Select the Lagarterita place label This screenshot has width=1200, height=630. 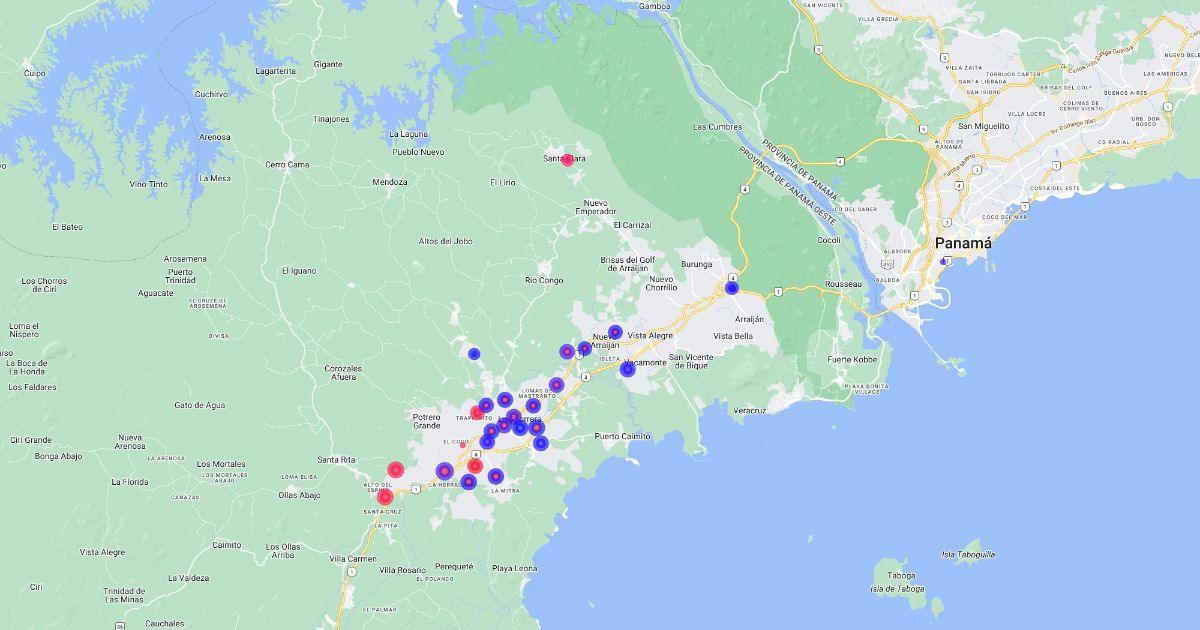[x=276, y=71]
